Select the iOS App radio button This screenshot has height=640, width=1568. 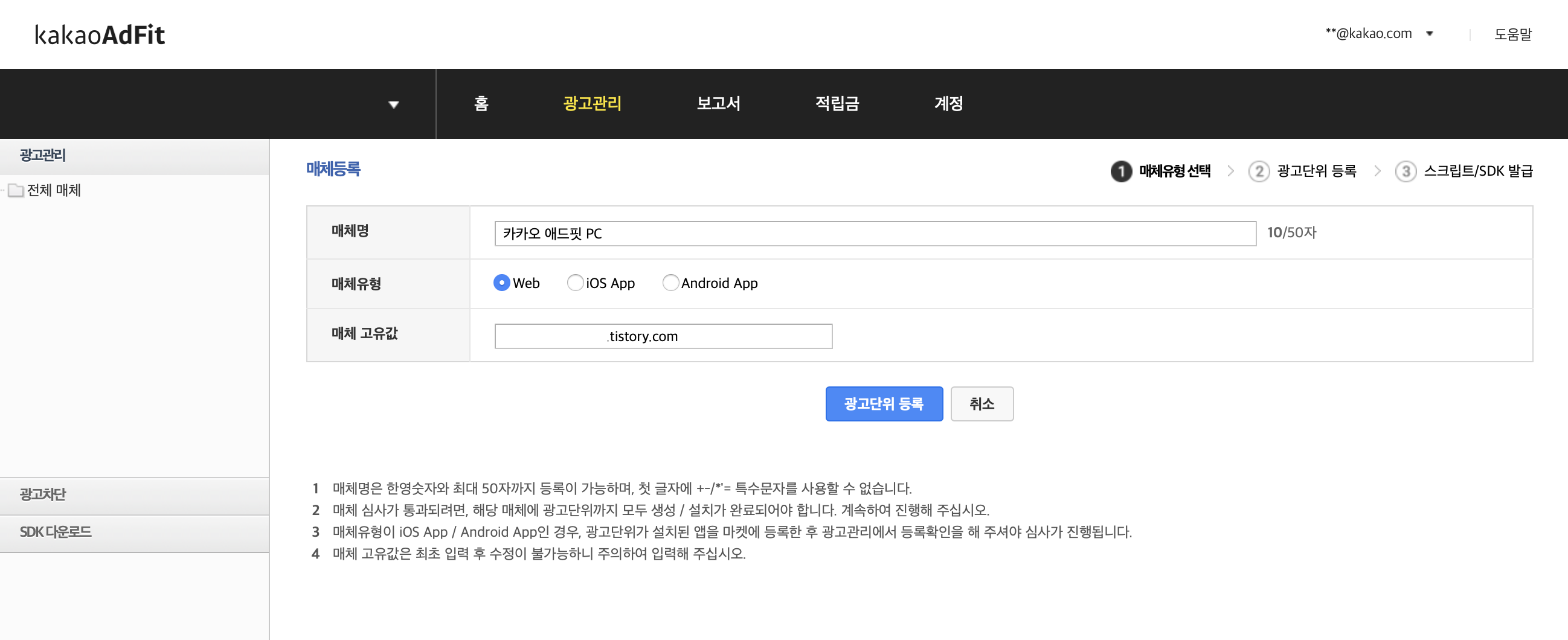tap(574, 283)
